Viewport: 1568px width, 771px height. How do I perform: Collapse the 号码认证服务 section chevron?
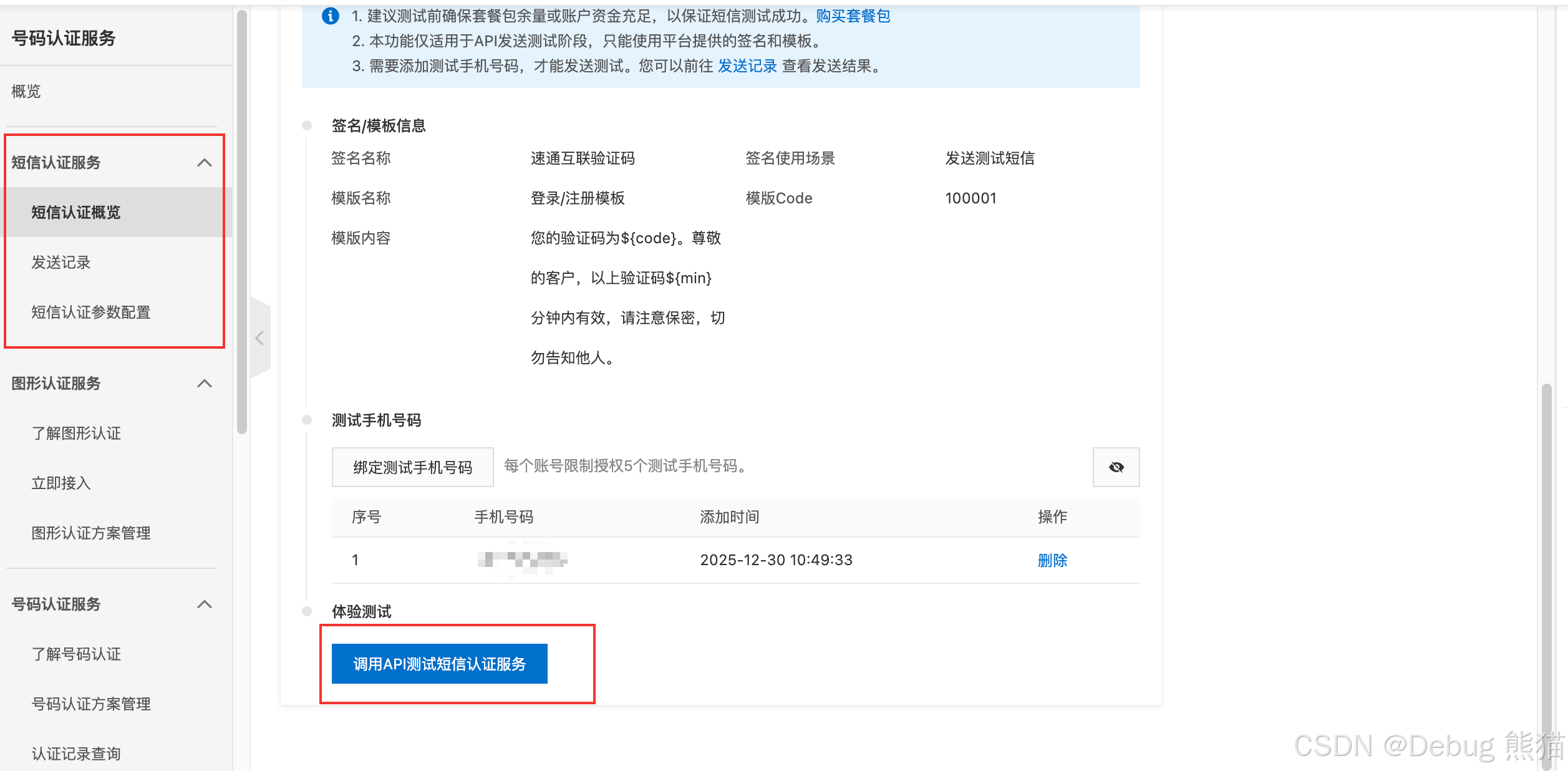[204, 604]
